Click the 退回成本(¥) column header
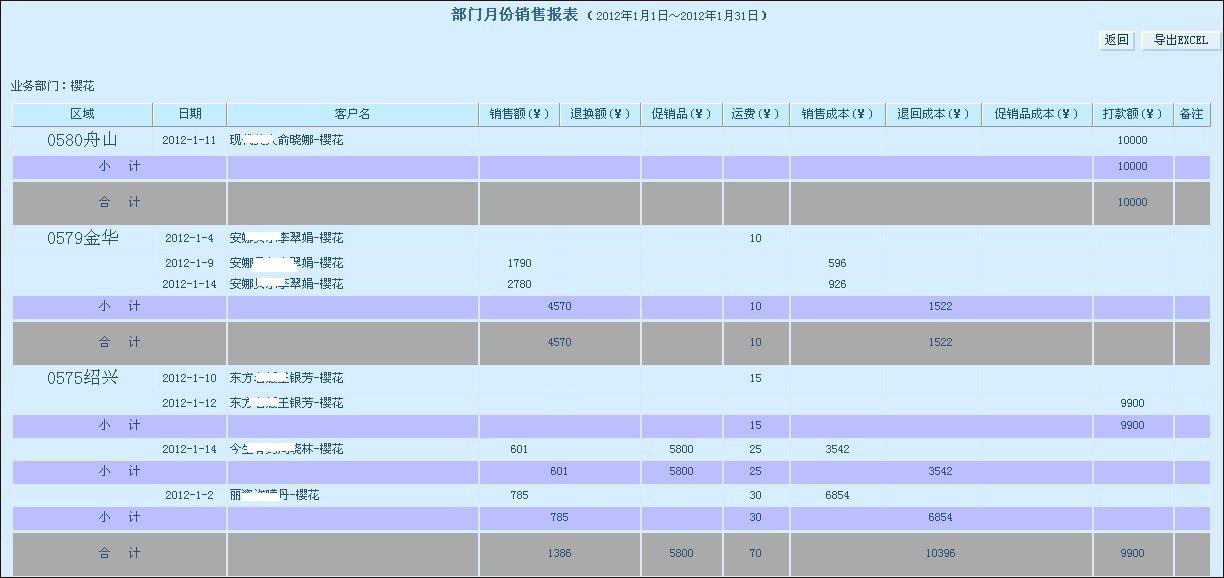Viewport: 1224px width, 578px height. [x=933, y=114]
